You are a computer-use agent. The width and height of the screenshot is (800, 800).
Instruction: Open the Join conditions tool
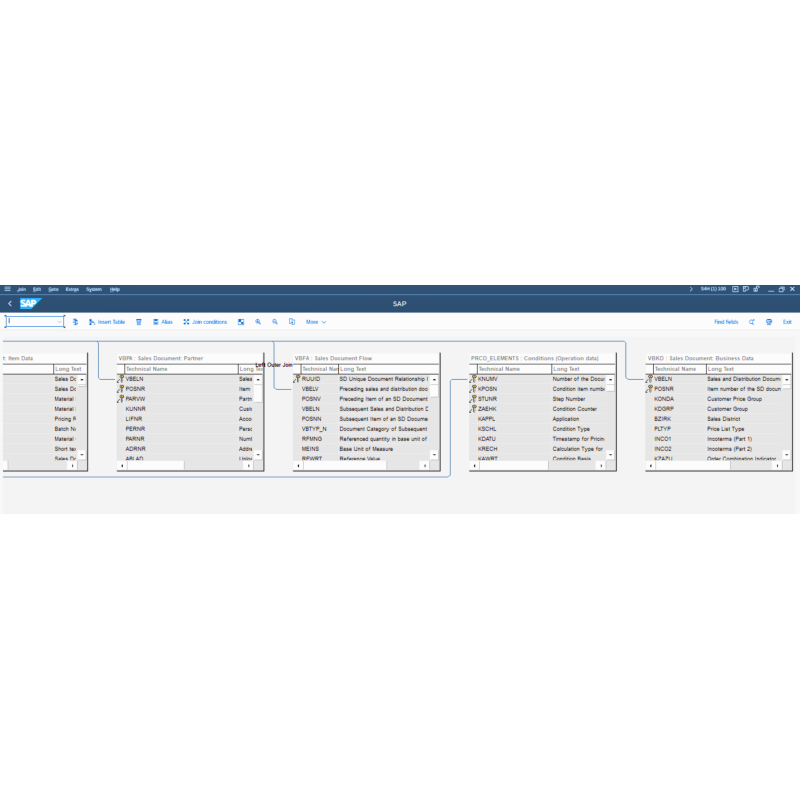click(205, 321)
